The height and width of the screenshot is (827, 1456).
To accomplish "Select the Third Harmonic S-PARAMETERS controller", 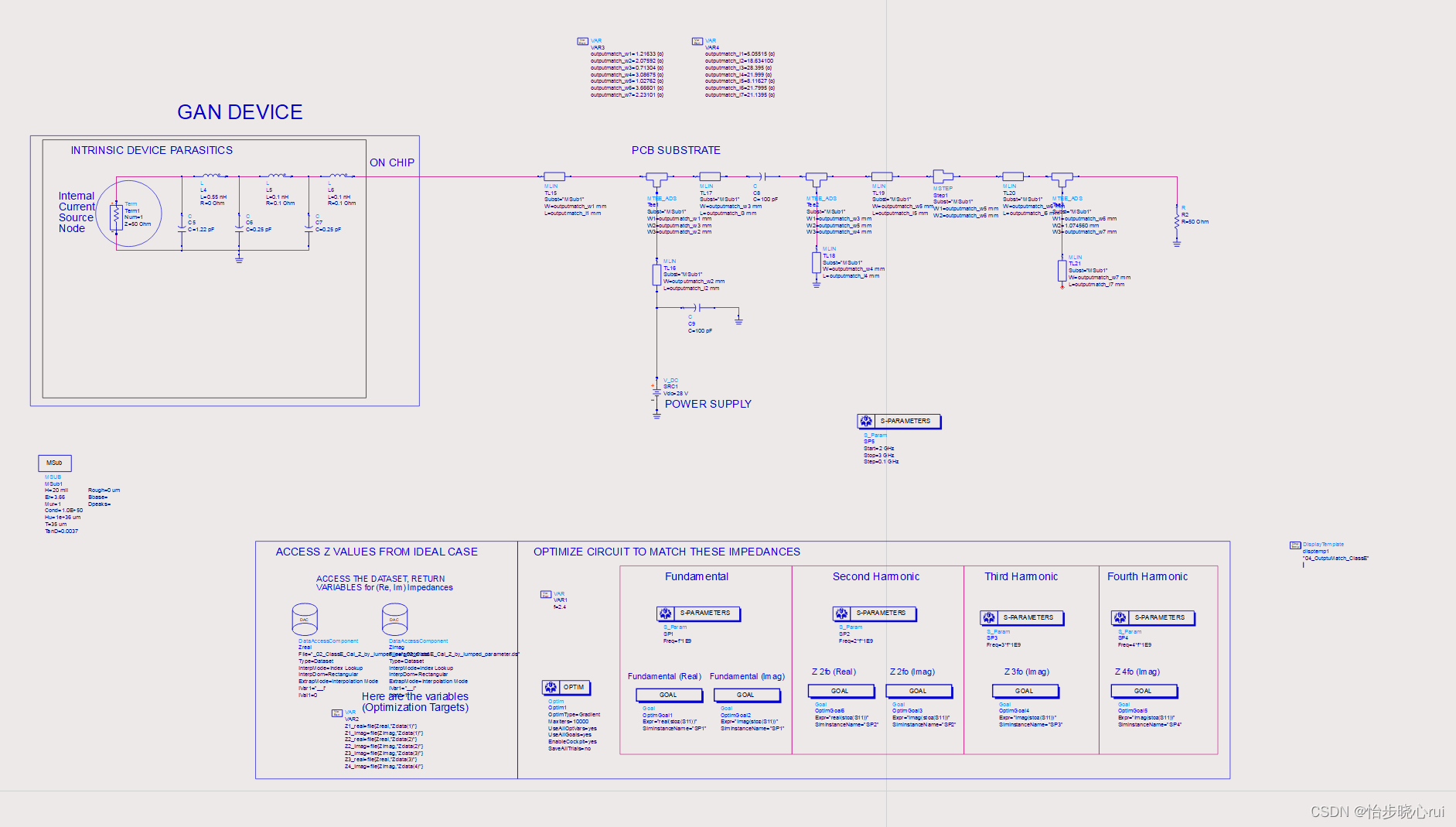I will coord(1021,618).
